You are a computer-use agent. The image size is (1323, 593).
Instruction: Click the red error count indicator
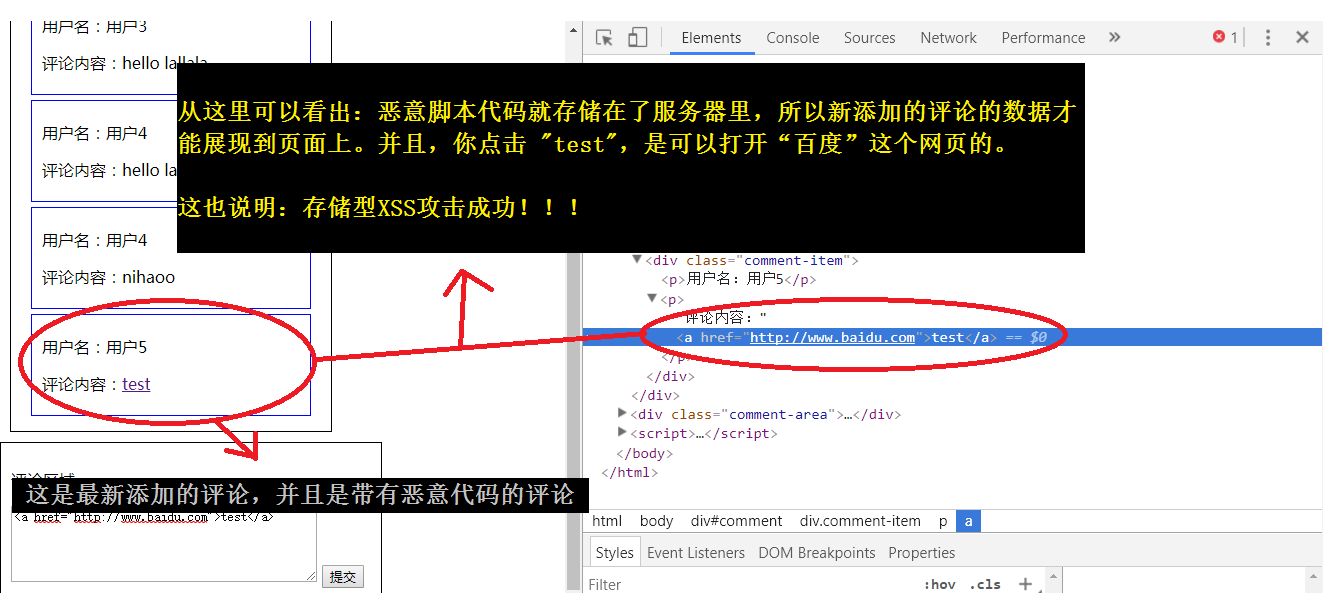1225,37
